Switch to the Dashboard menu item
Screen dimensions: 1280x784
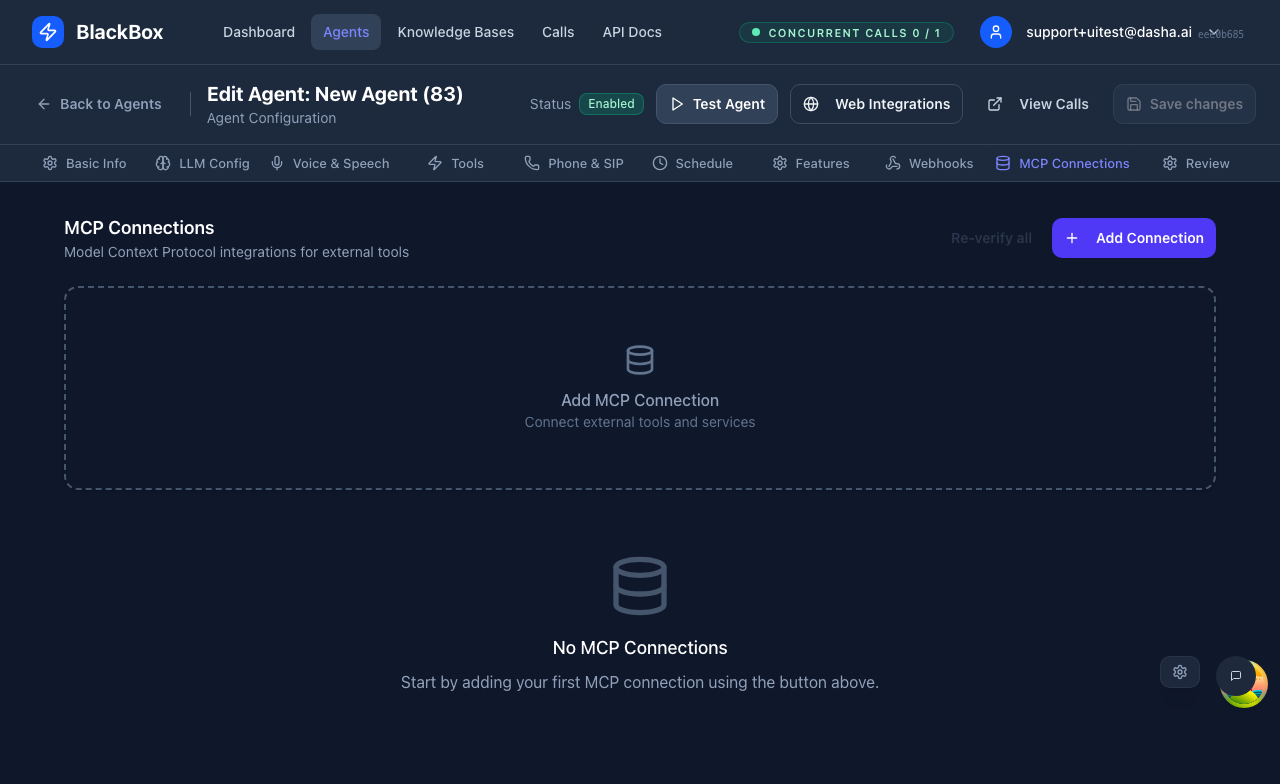[x=258, y=31]
